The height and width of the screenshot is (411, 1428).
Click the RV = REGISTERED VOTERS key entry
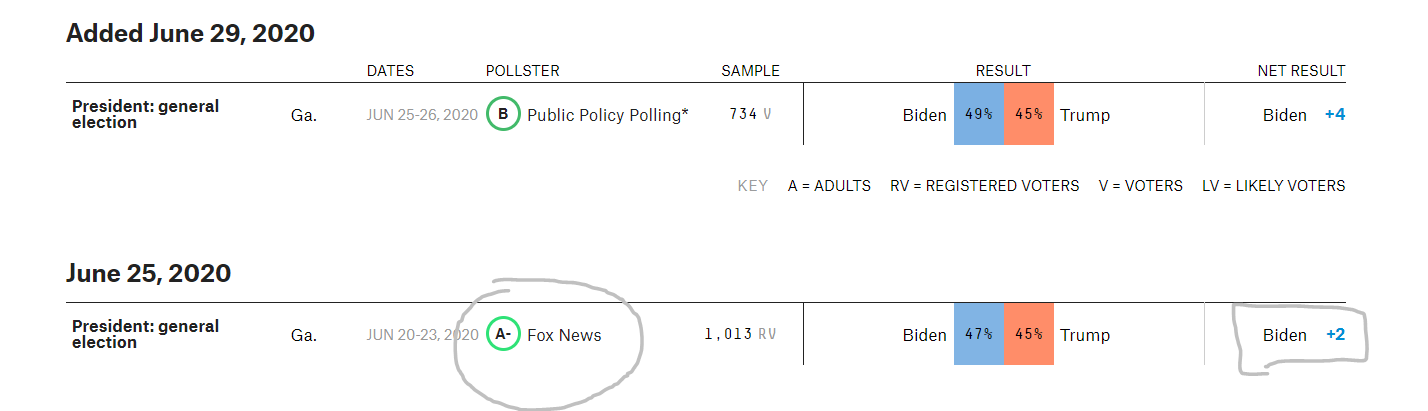click(x=984, y=186)
